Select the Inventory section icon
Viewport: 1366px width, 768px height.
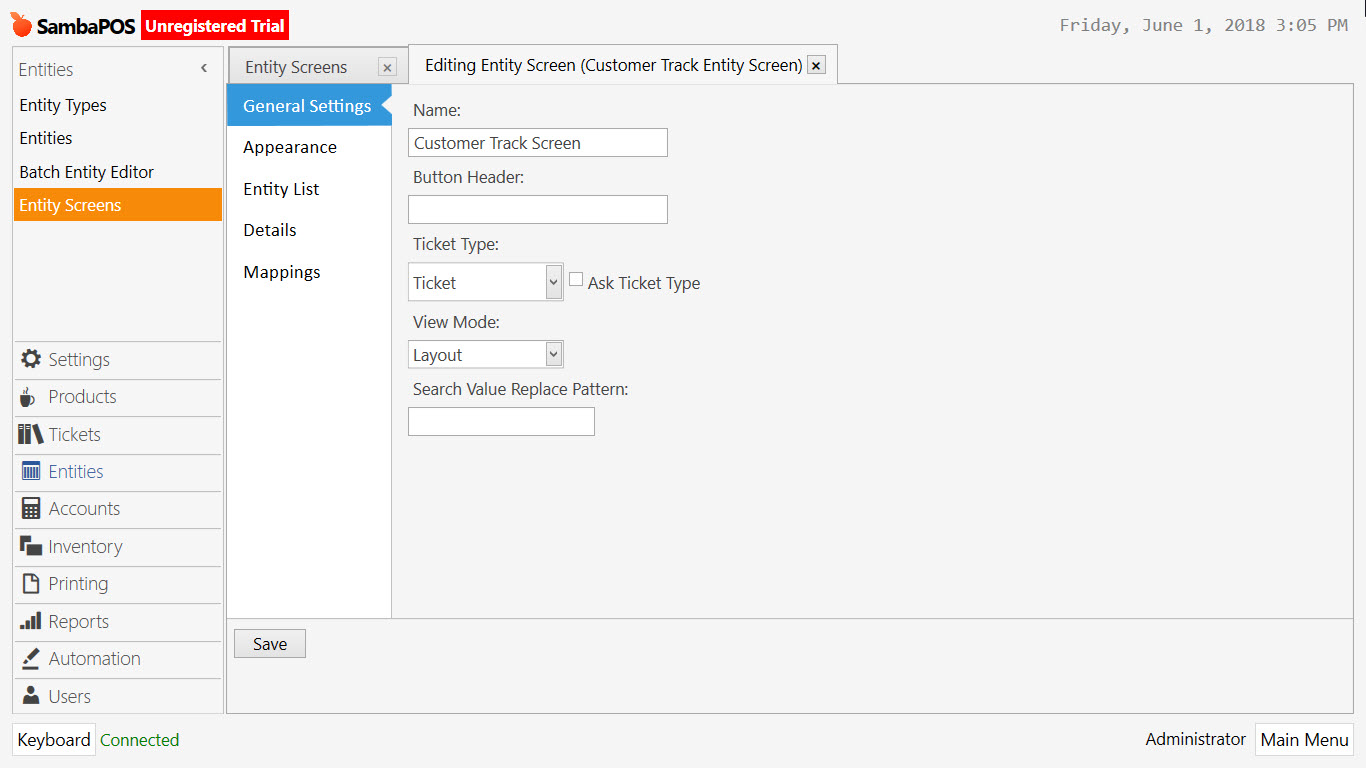pos(29,546)
